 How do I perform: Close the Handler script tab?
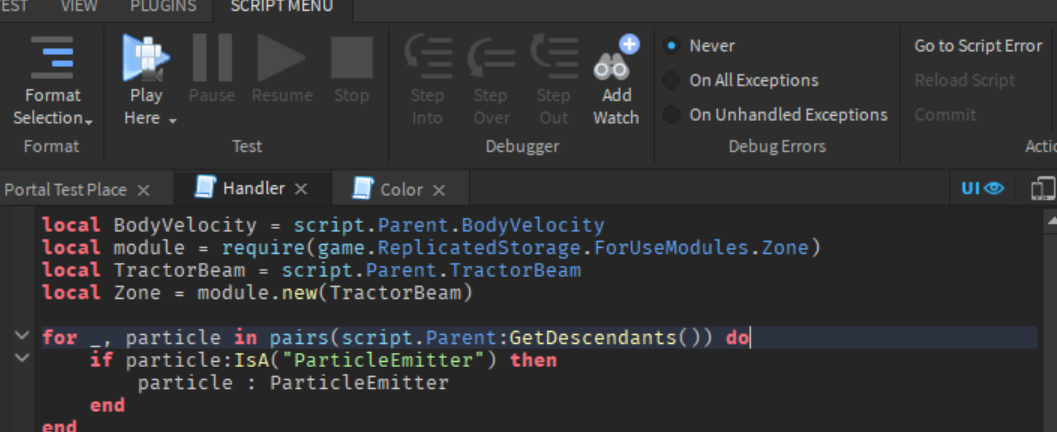click(x=301, y=189)
